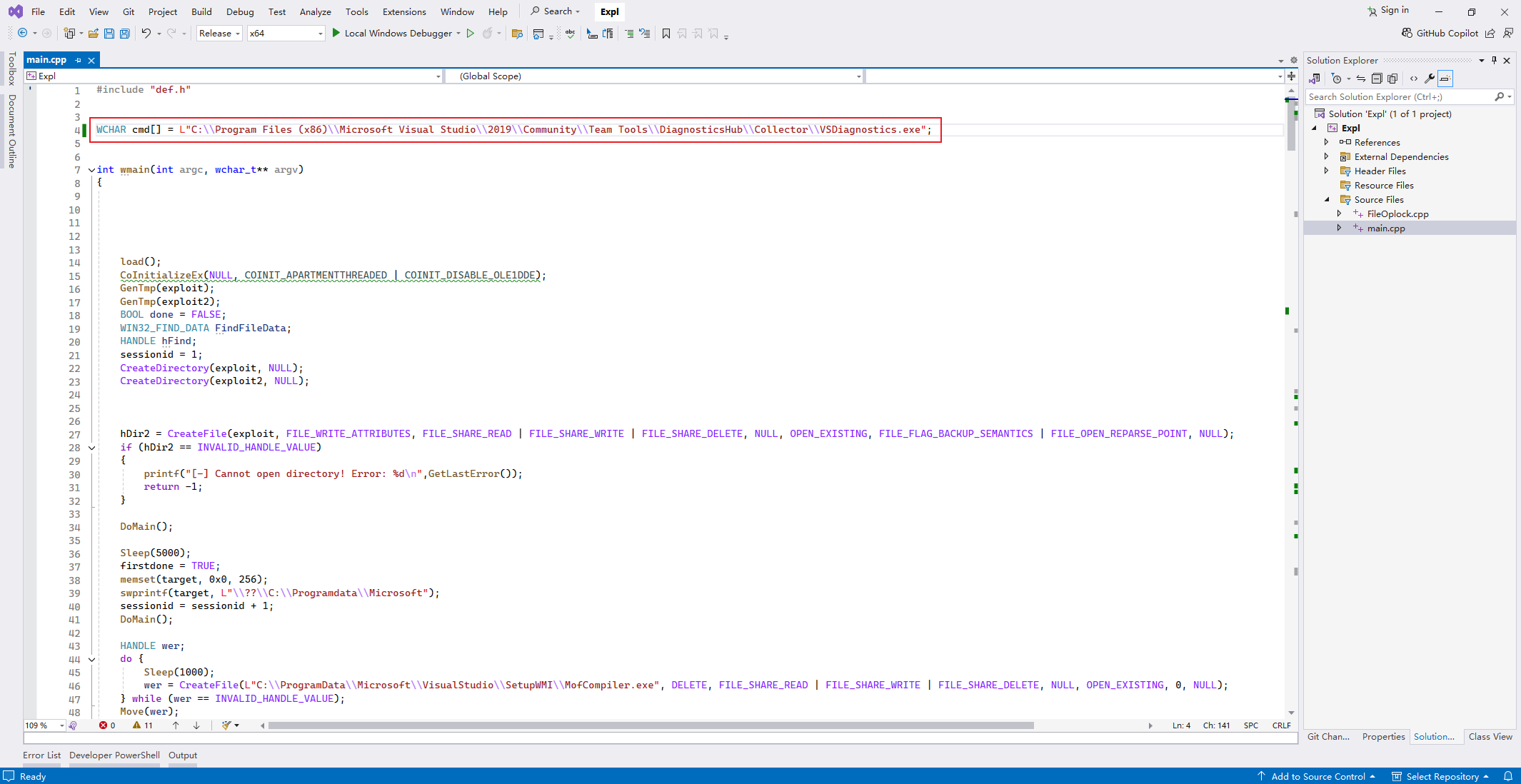Click the code cleanup broom icon
The width and height of the screenshot is (1521, 784).
(226, 725)
